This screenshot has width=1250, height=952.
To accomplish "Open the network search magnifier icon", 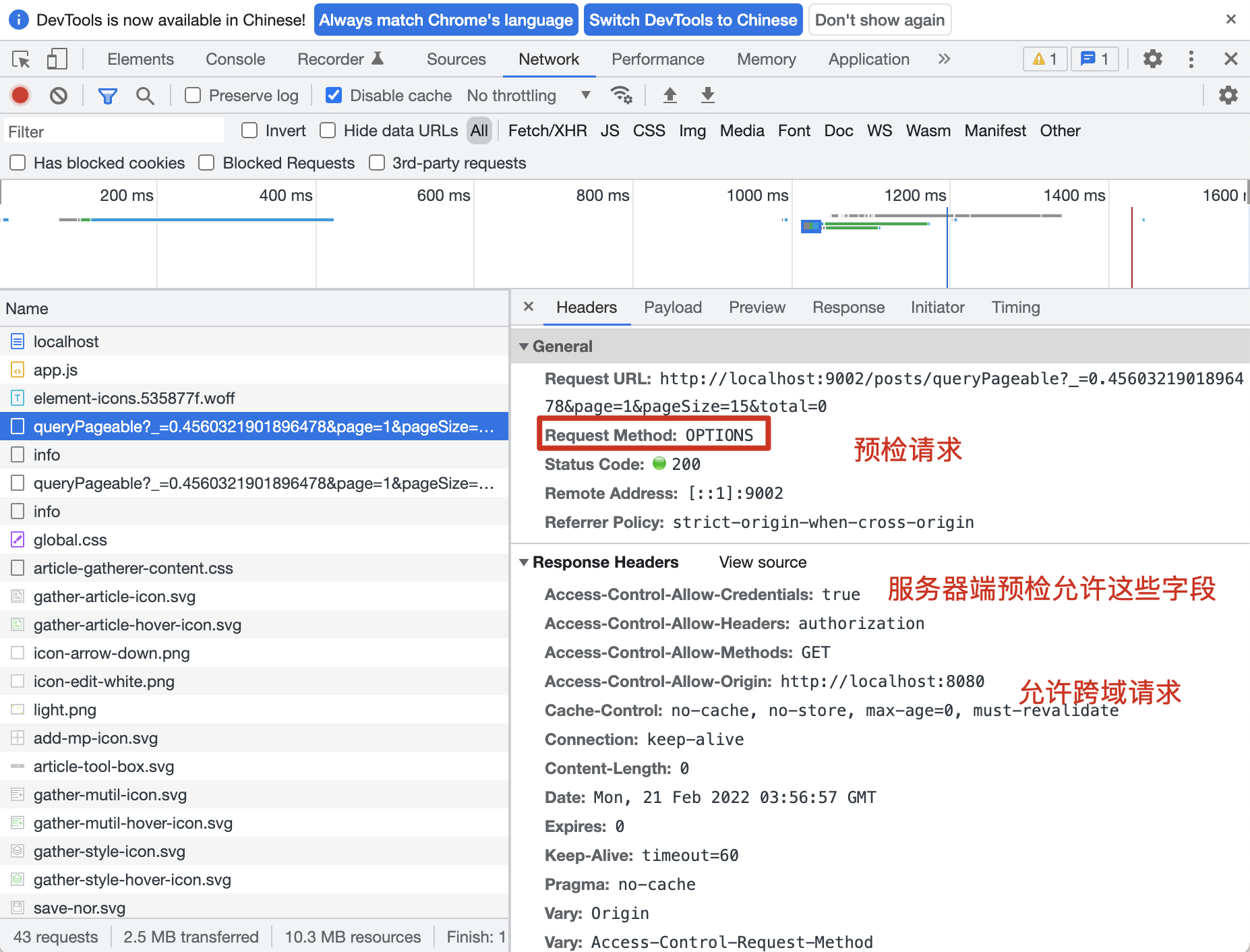I will (x=145, y=96).
